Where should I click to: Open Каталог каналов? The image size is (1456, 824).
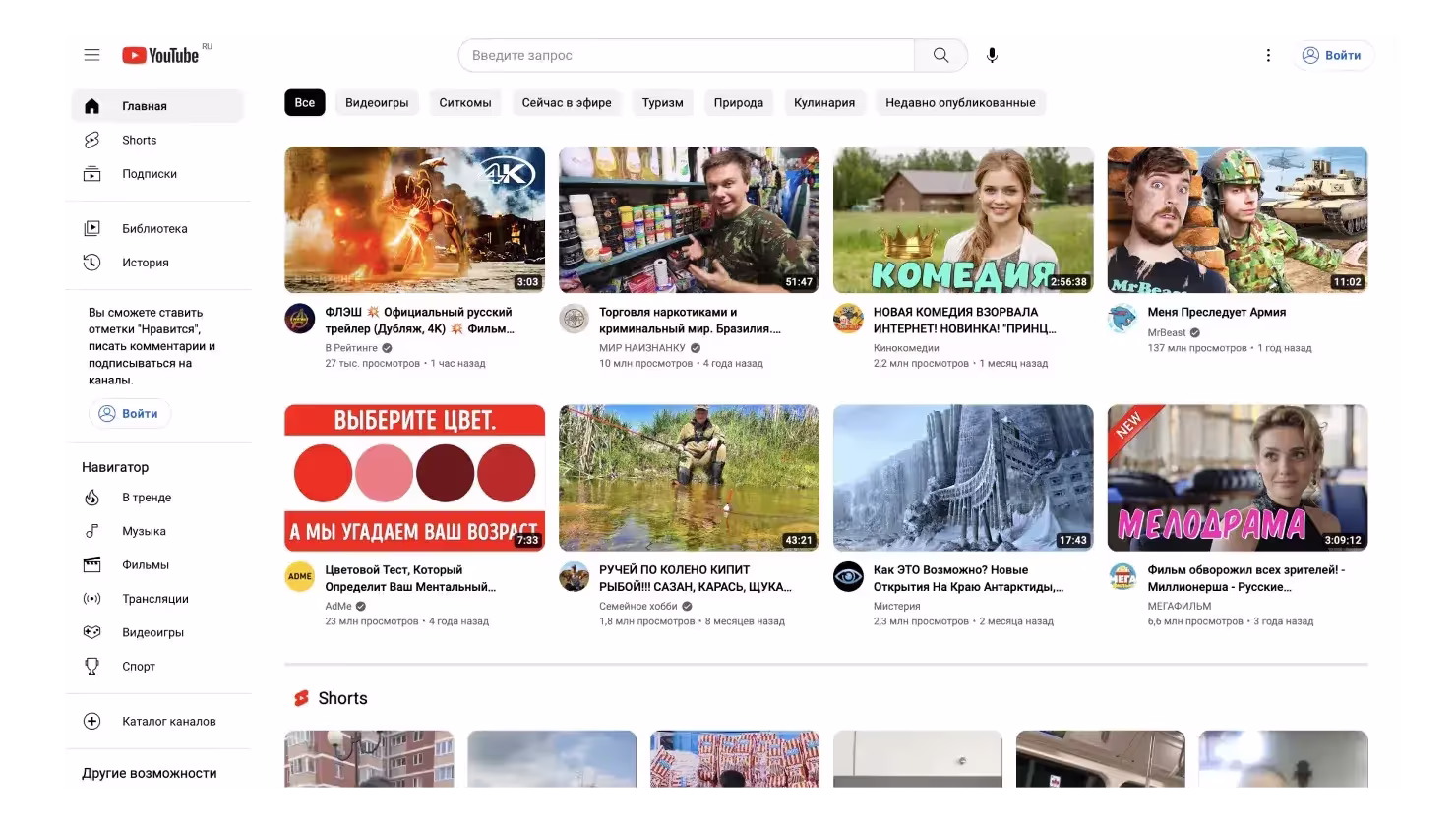tap(168, 721)
